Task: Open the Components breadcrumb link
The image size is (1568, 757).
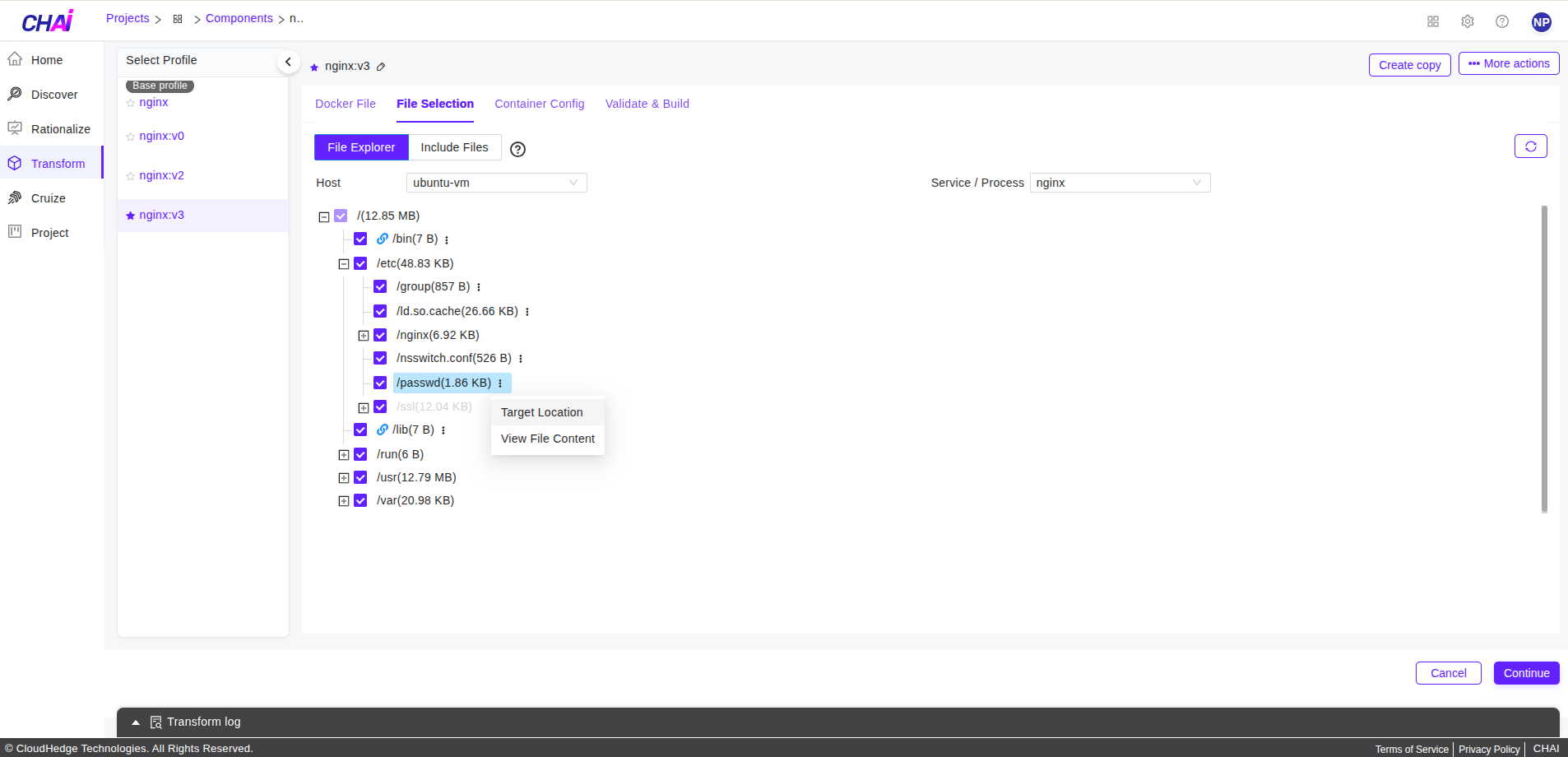Action: [239, 18]
